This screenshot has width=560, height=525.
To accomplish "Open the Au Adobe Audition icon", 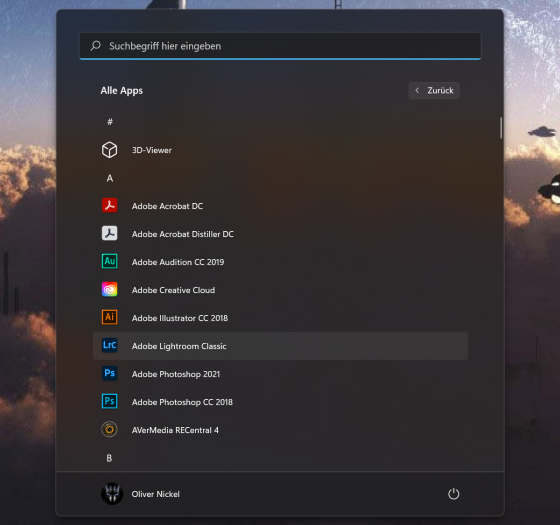I will [109, 261].
